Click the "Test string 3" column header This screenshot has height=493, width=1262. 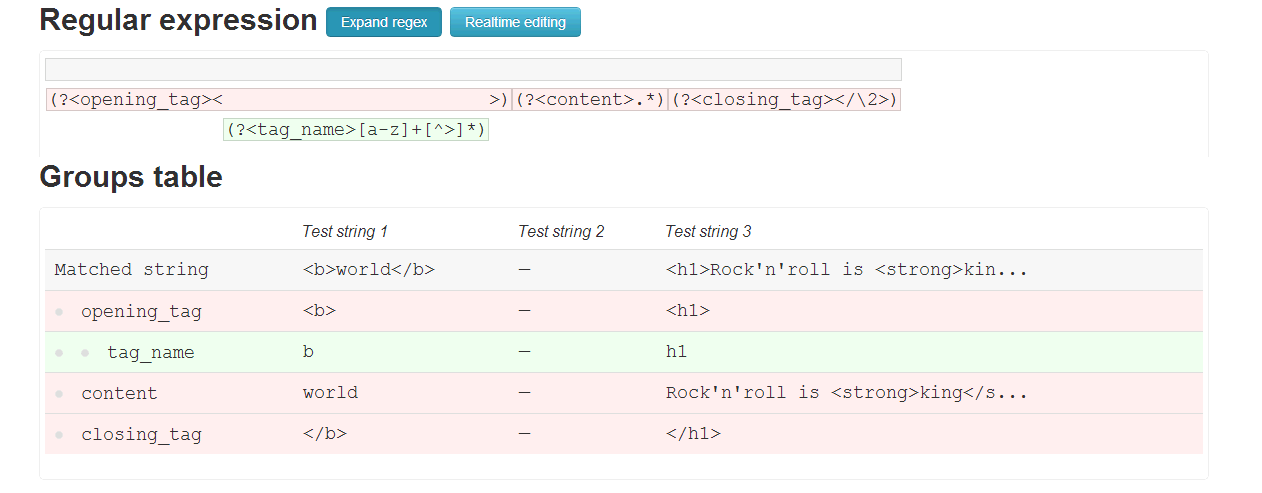coord(708,232)
